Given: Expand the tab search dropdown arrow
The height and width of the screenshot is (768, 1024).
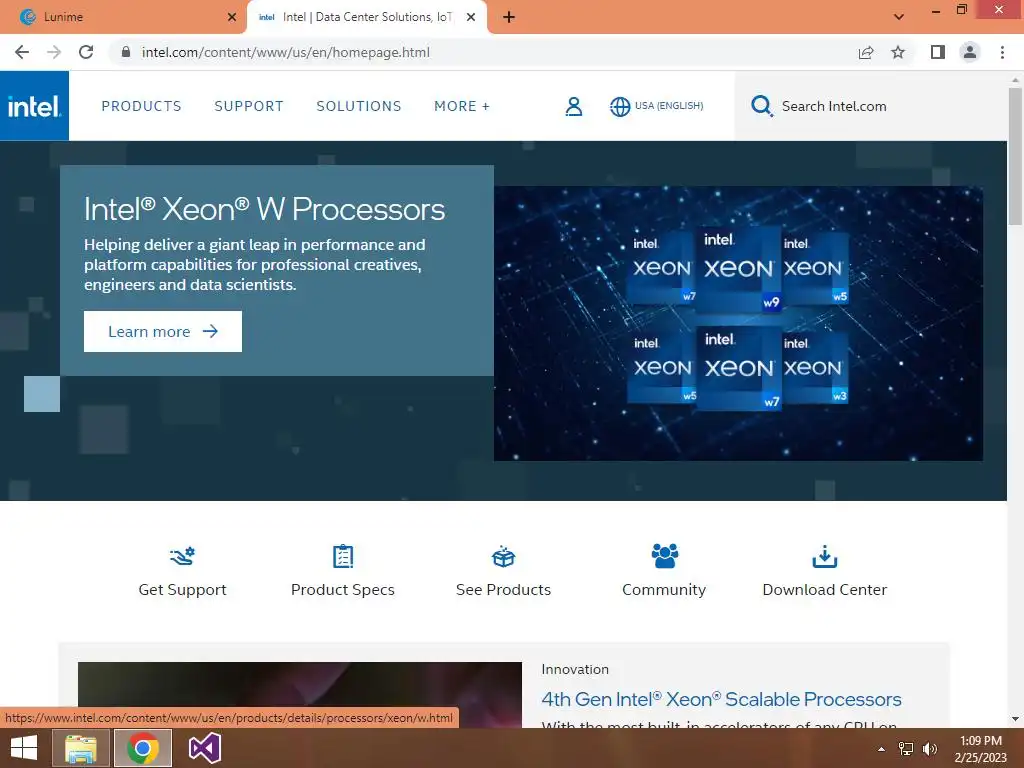Looking at the screenshot, I should (899, 17).
